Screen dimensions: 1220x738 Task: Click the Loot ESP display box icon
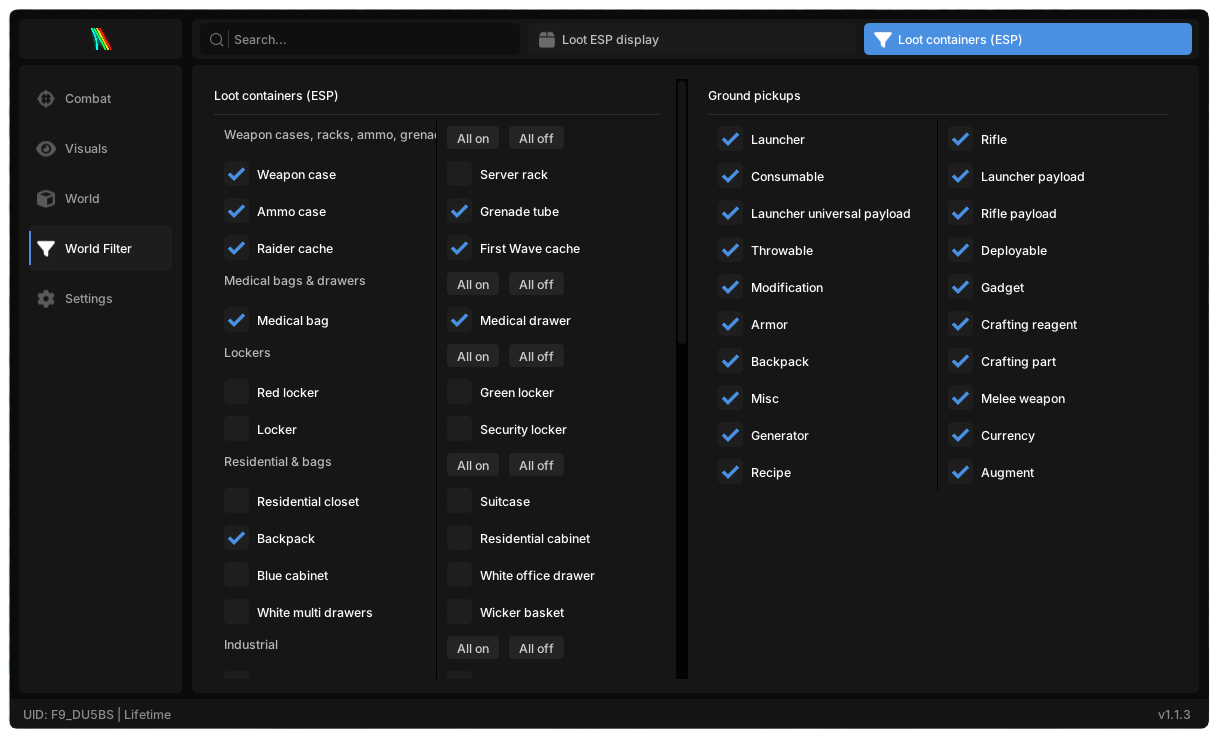[x=546, y=39]
